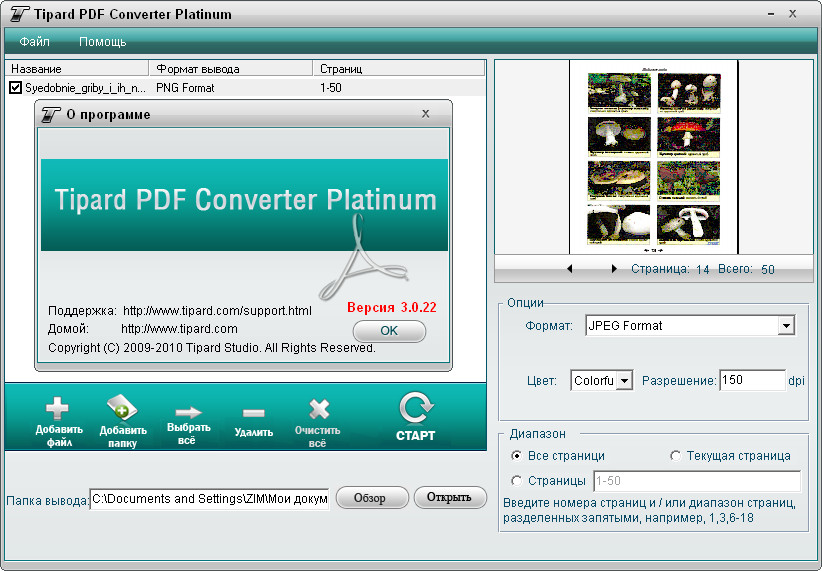822x571 pixels.
Task: Start conversion with the СТАРТ icon
Action: [416, 408]
